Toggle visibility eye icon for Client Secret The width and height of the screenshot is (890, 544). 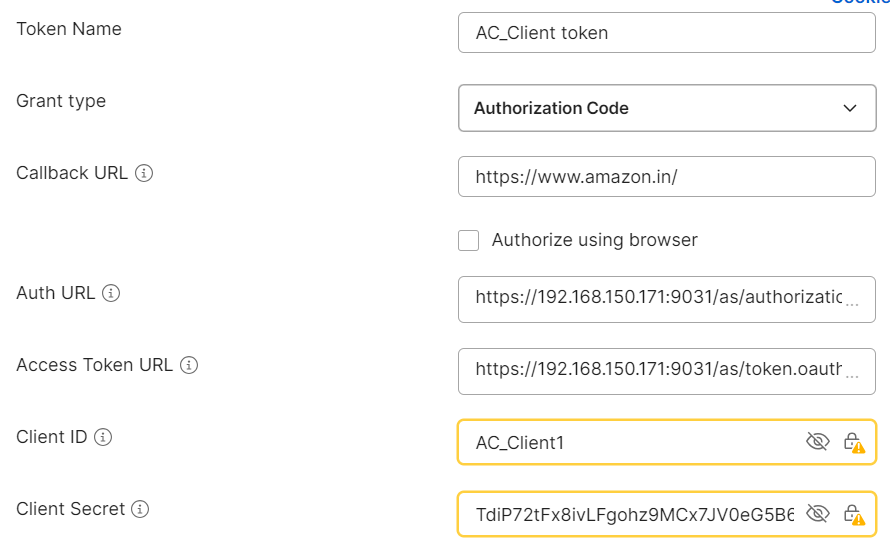(x=817, y=513)
